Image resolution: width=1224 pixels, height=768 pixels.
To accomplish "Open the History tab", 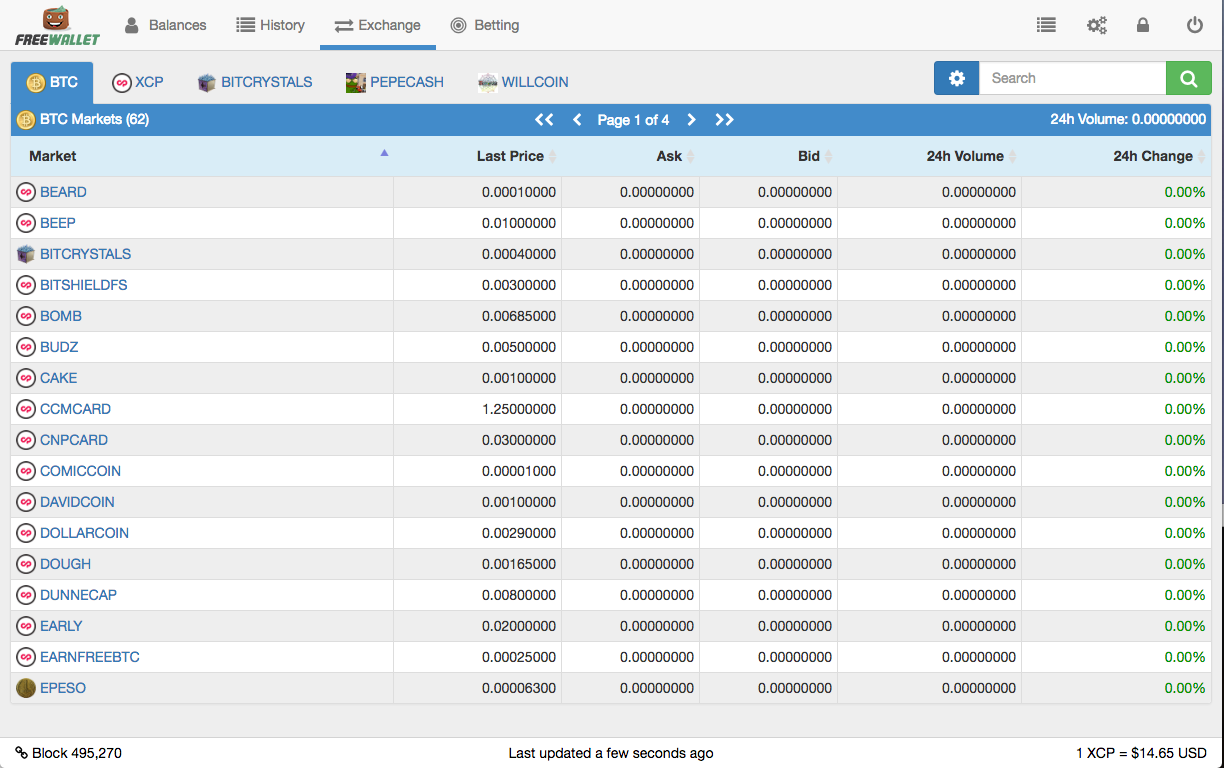I will (270, 25).
